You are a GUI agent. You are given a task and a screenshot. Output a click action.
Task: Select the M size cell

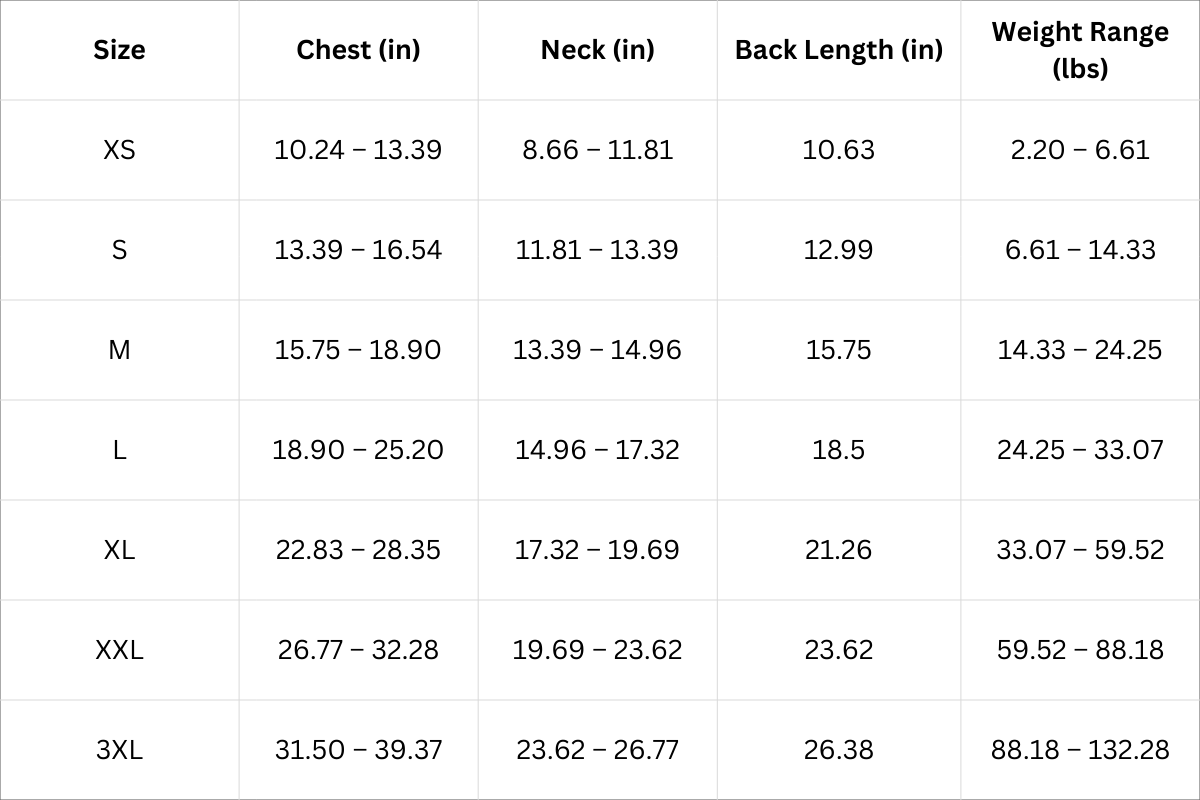119,350
